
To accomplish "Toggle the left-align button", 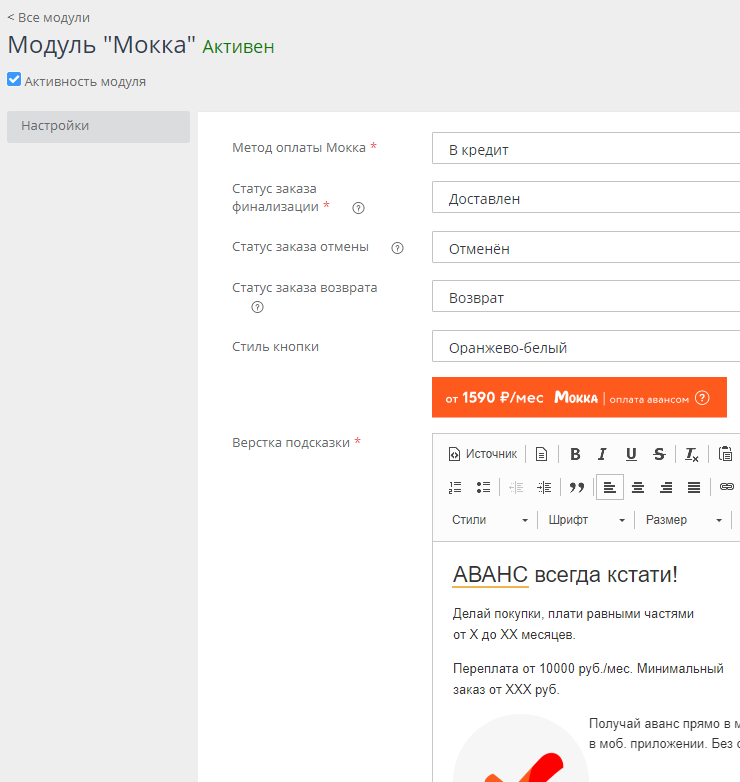I will coord(609,487).
